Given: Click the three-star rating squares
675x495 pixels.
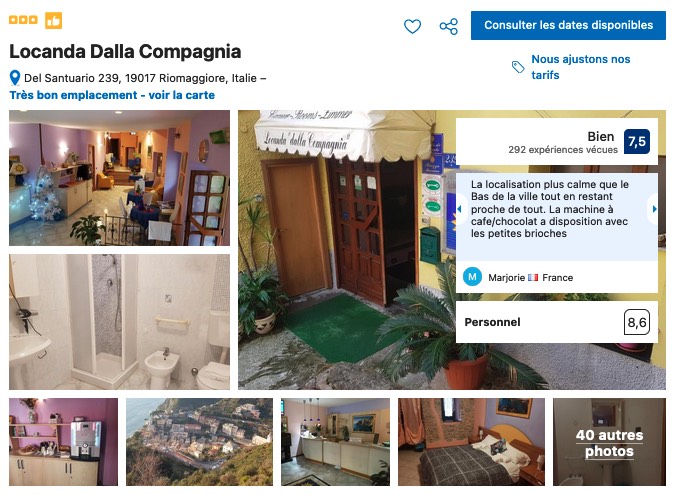Looking at the screenshot, I should [x=23, y=20].
